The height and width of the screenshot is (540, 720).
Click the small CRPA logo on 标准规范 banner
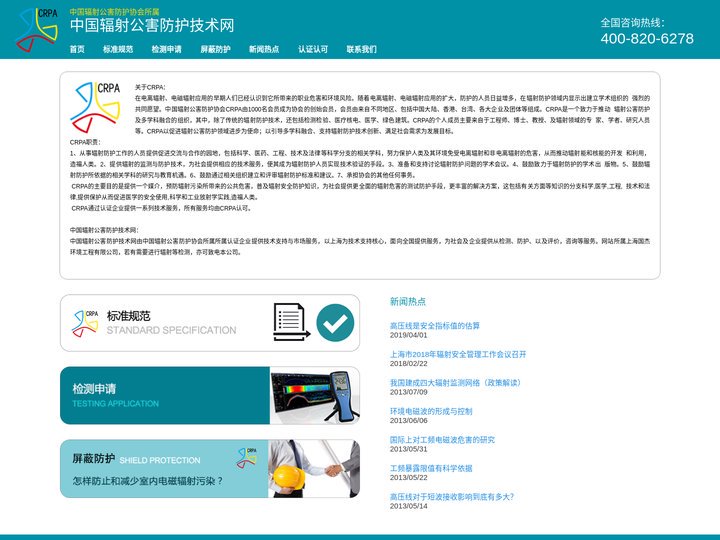[85, 323]
